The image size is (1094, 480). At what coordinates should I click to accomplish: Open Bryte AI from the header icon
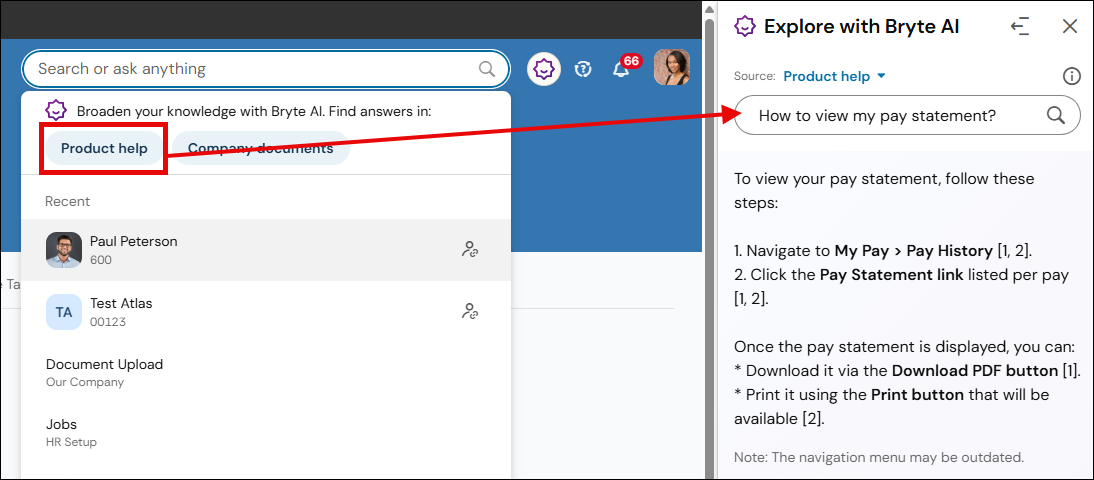tap(544, 68)
